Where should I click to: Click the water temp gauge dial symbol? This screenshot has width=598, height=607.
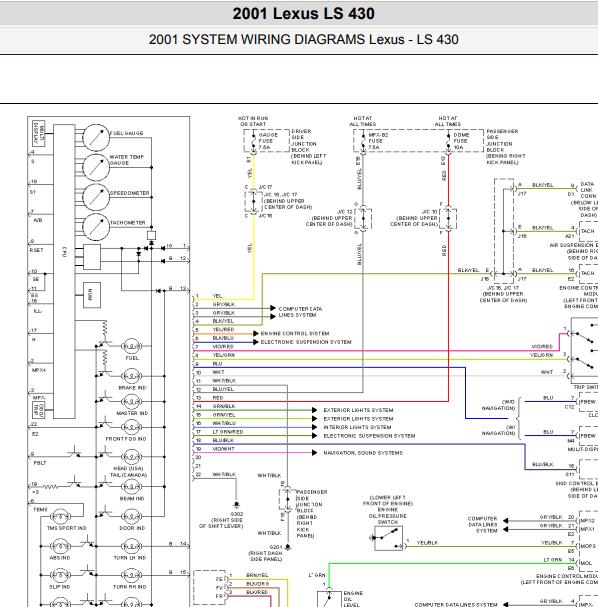pos(96,167)
